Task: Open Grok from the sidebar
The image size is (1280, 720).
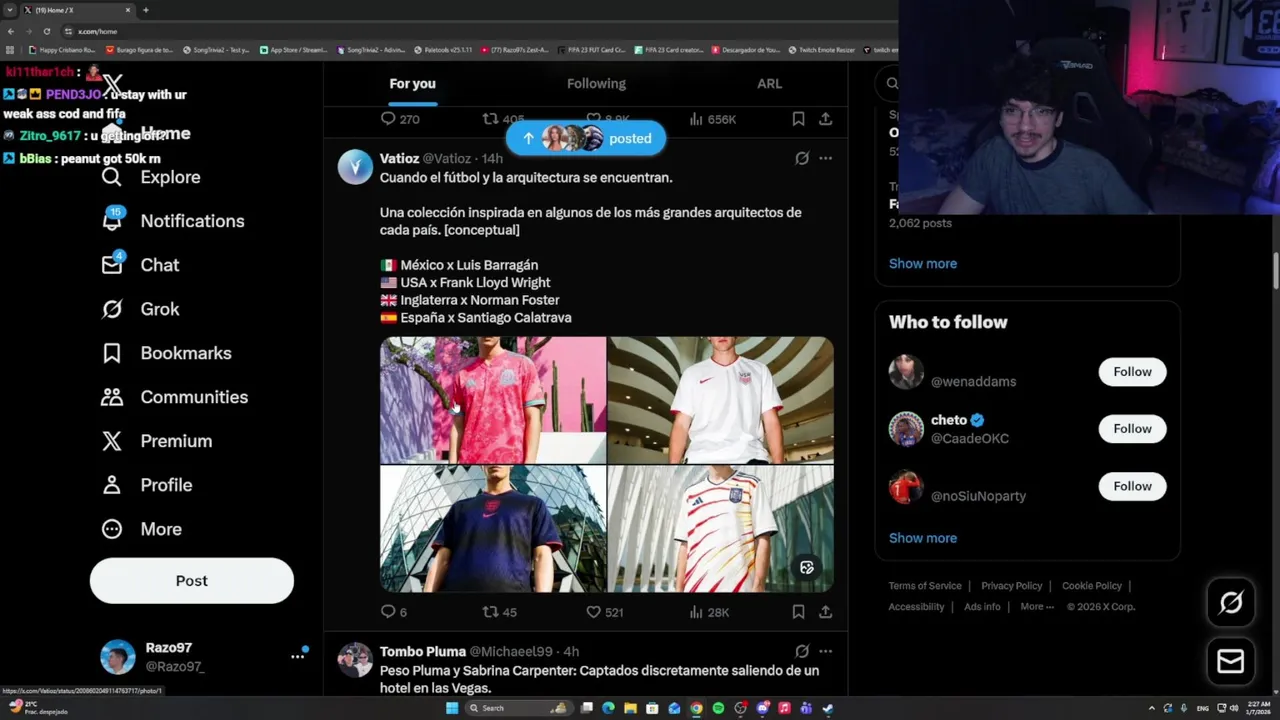Action: [x=140, y=309]
